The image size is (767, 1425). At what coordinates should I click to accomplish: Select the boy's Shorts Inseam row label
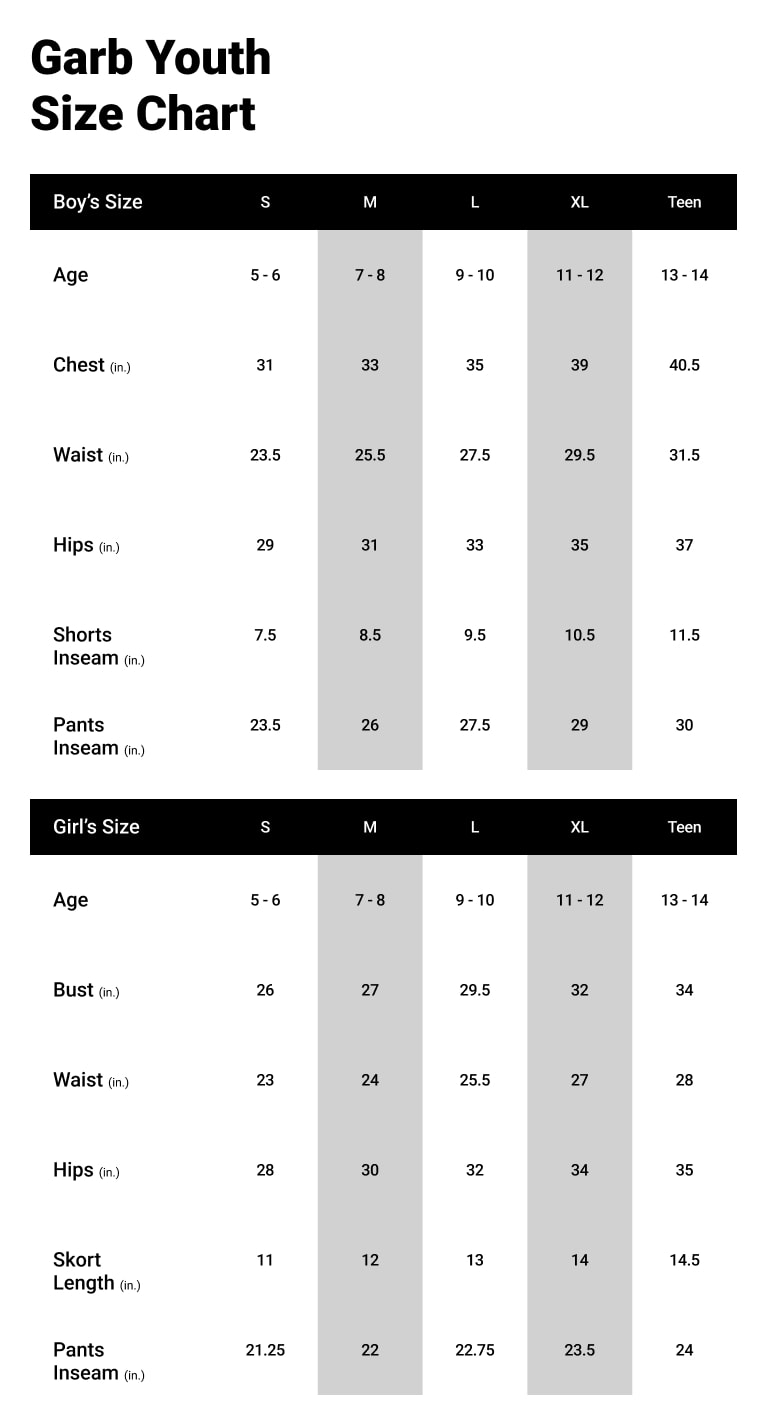(85, 646)
